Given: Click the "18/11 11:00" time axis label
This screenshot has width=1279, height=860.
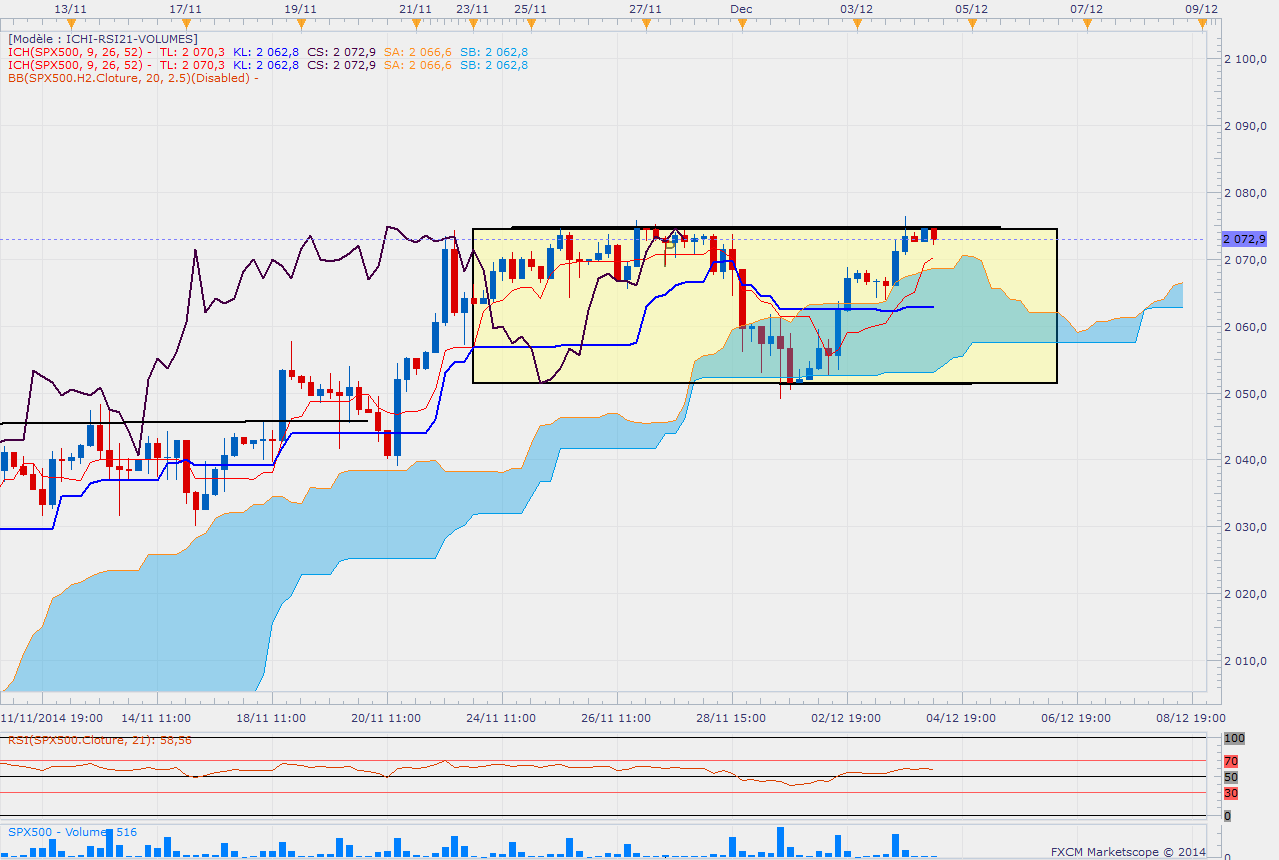Looking at the screenshot, I should 271,718.
